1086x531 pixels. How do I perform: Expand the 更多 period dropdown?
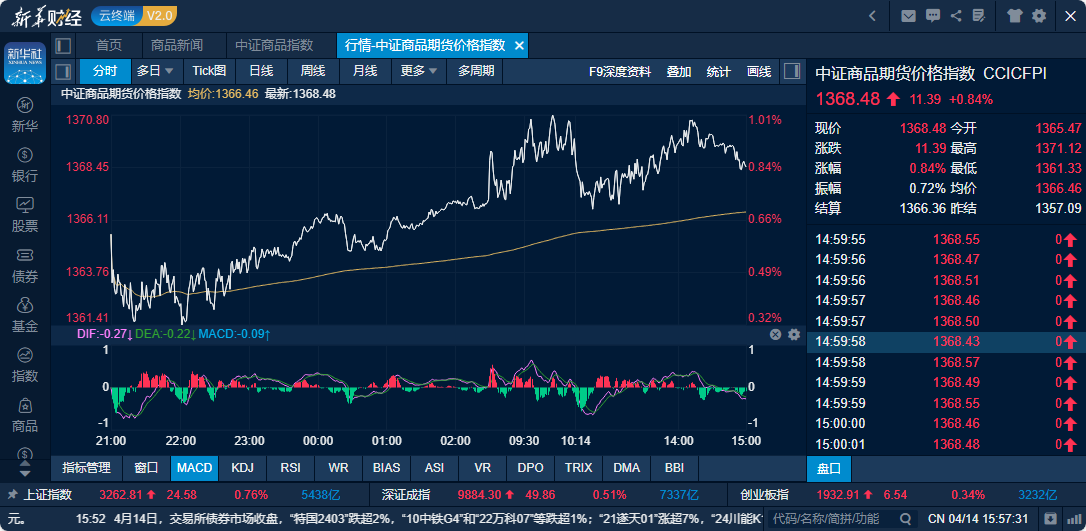419,71
